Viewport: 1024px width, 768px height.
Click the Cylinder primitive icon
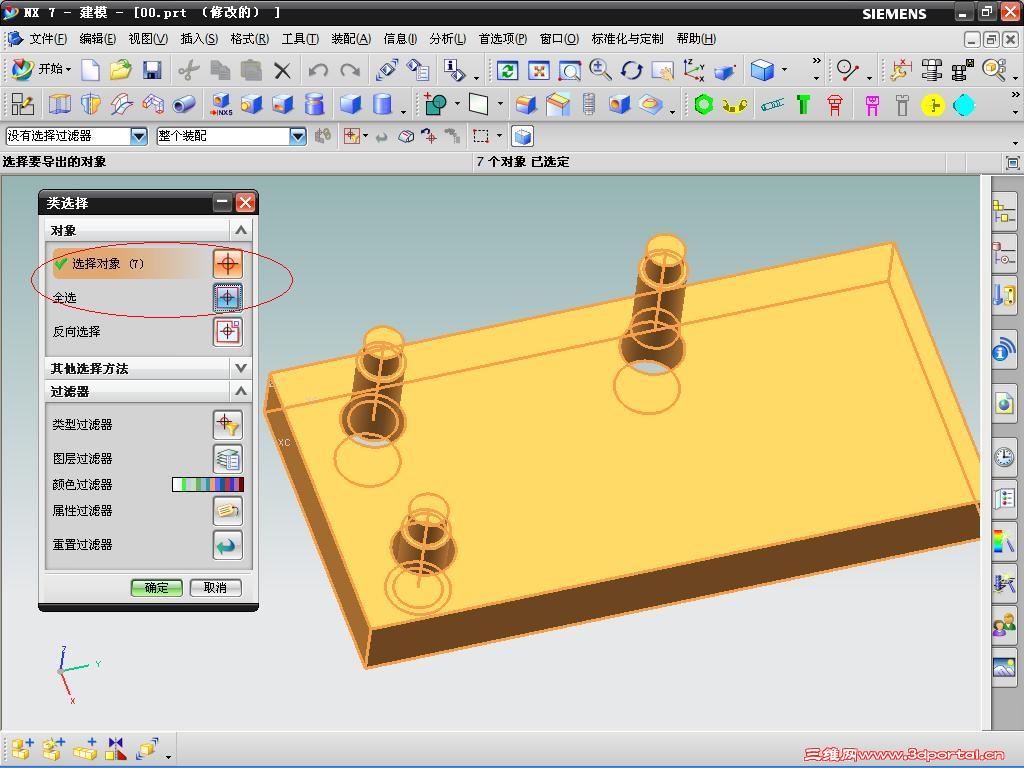(383, 104)
